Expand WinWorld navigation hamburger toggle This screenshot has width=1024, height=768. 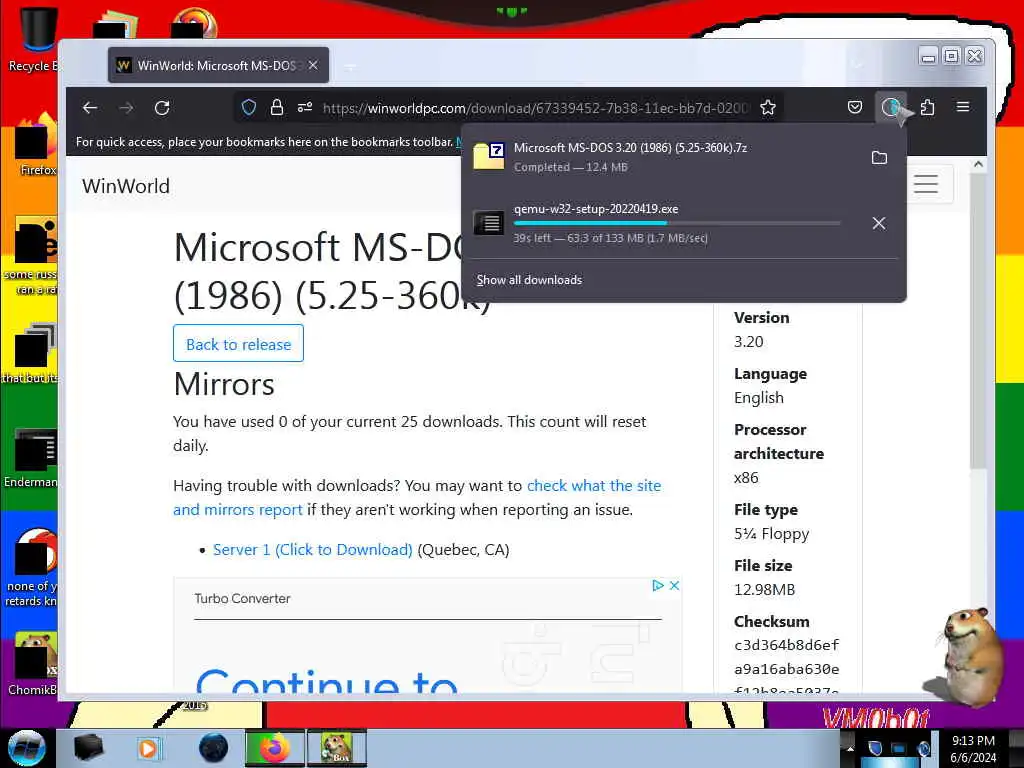pyautogui.click(x=925, y=184)
